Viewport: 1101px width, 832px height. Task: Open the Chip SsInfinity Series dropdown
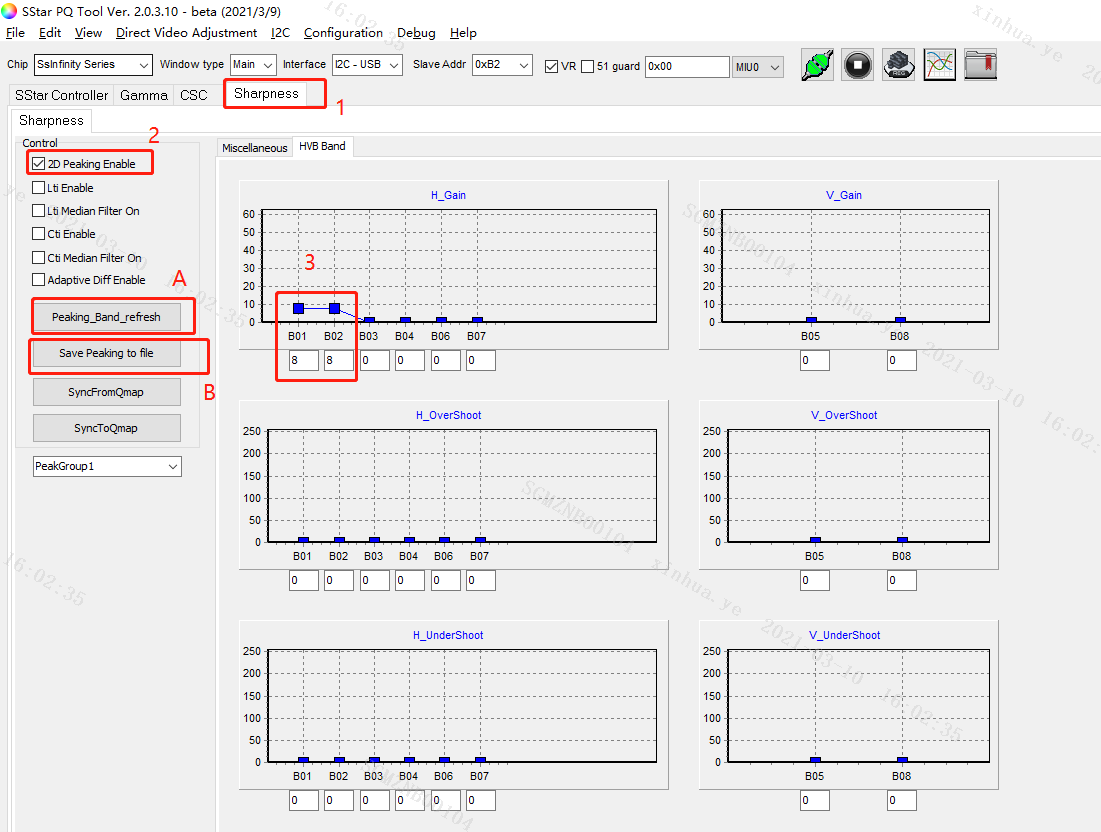93,65
